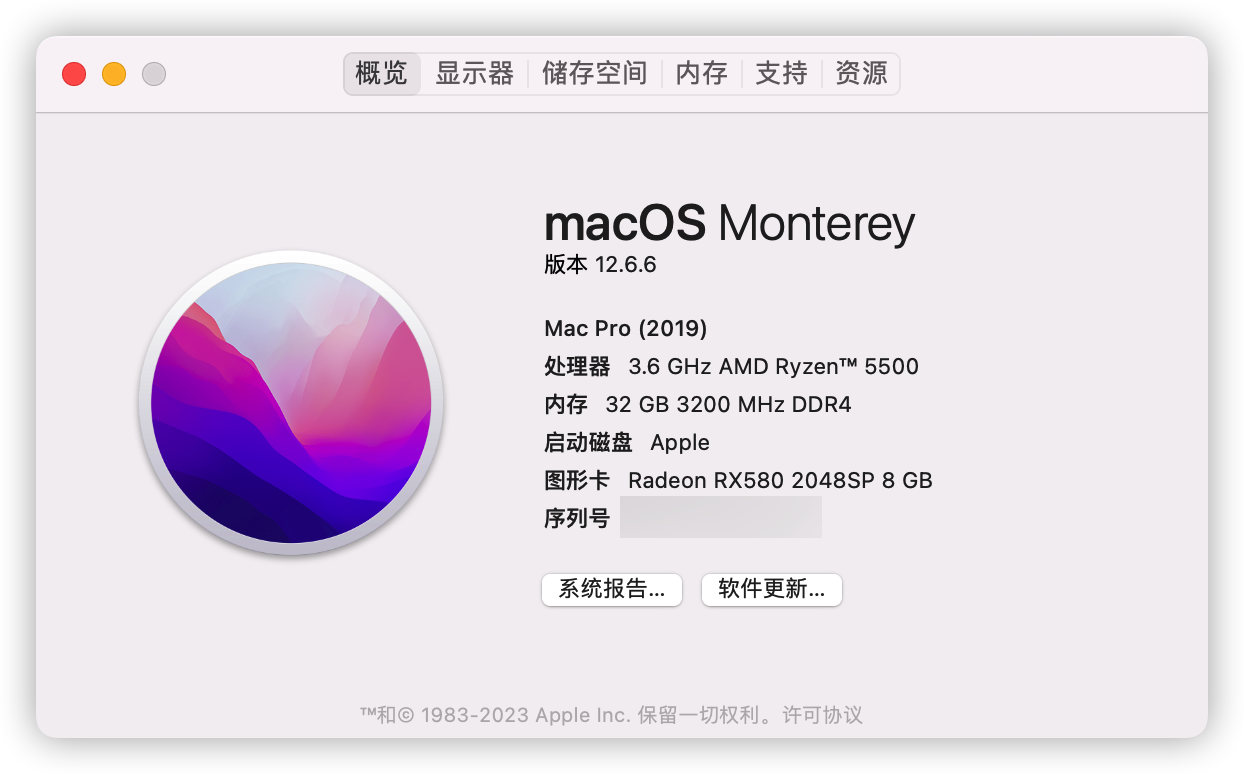
Task: Click the Radeon RX580 graphics card line
Action: [x=738, y=481]
